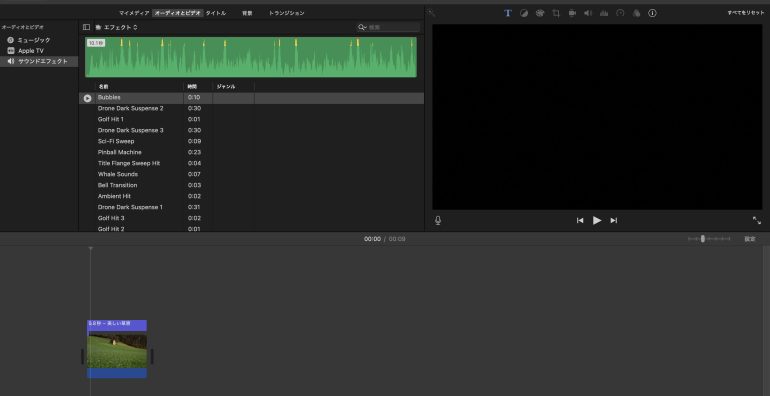
Task: Open the color balance adjustment
Action: 524,13
